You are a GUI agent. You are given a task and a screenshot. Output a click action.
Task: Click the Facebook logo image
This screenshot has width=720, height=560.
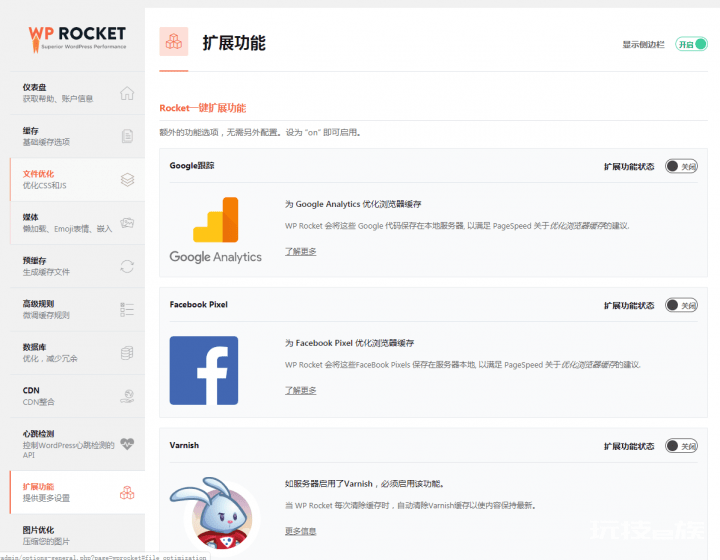pos(204,370)
